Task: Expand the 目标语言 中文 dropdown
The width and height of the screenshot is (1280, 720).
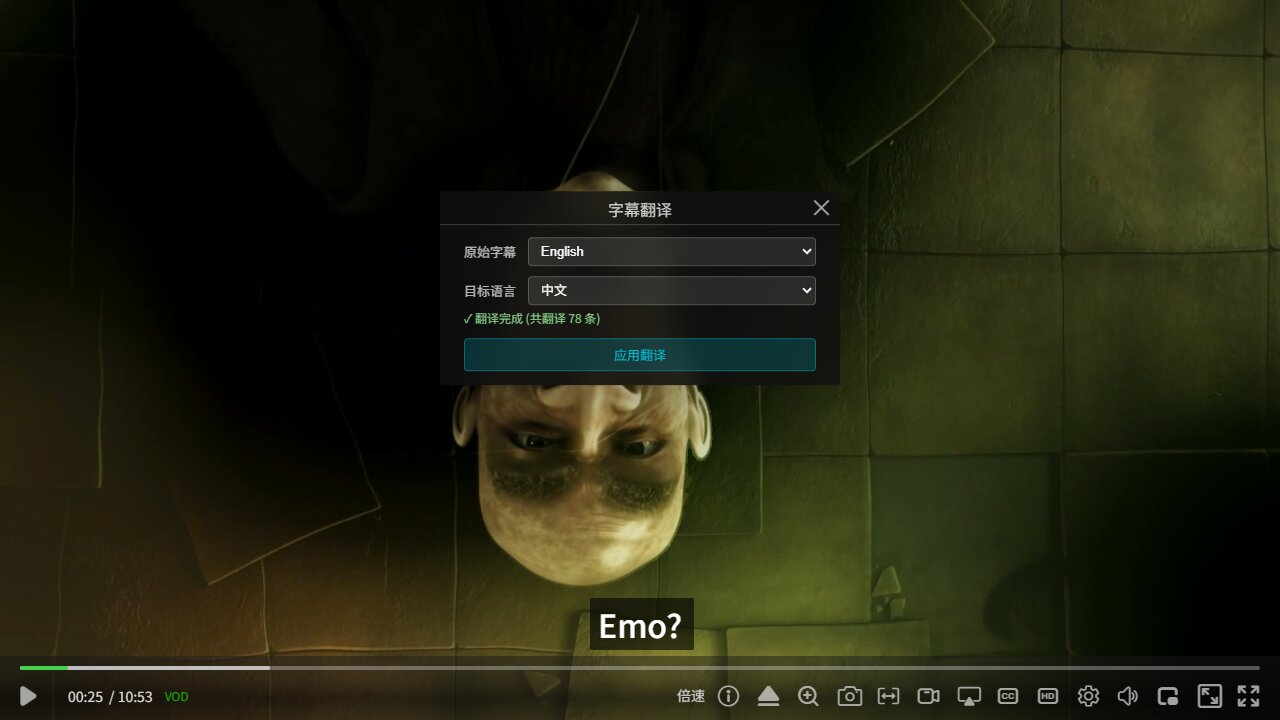Action: click(672, 290)
